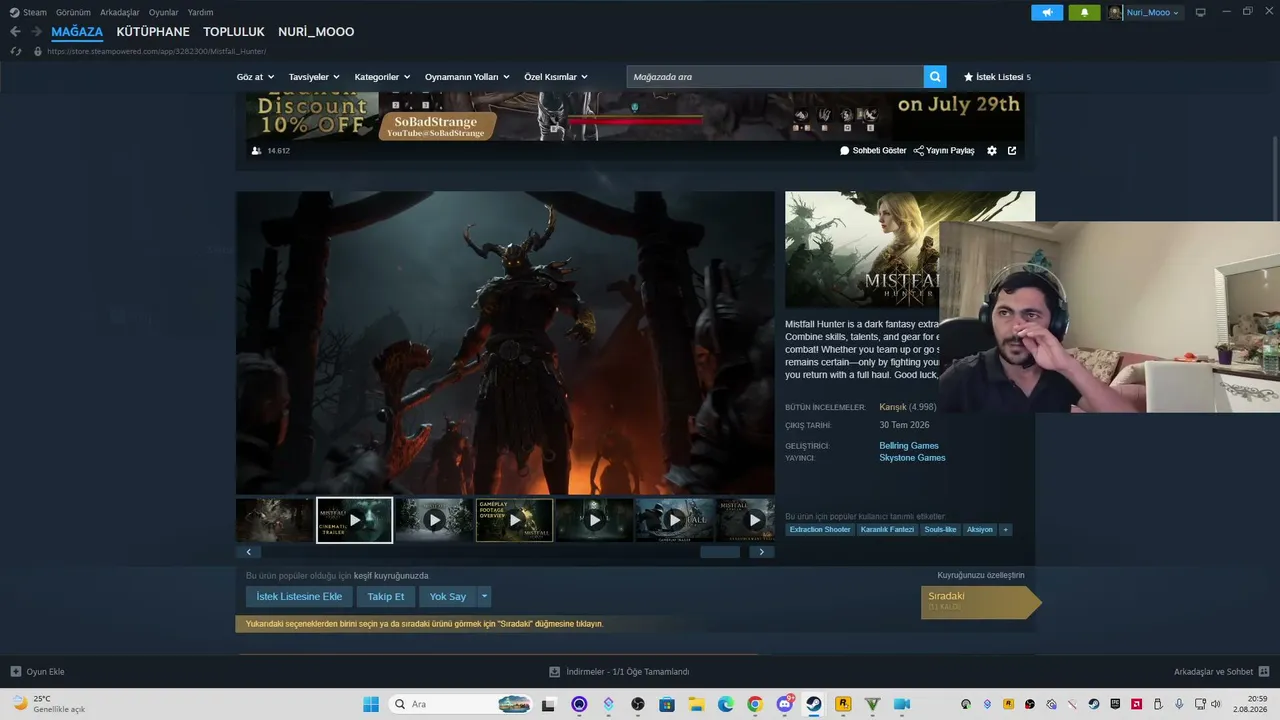Select the Aksiyon tag
The width and height of the screenshot is (1280, 720).
[980, 529]
